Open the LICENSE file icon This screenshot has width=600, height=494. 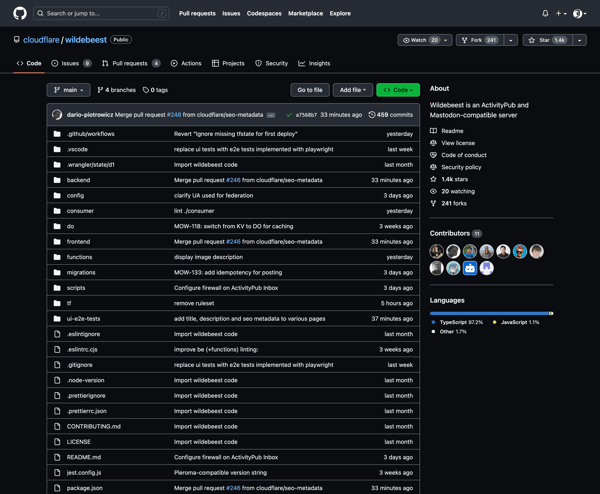tap(57, 442)
